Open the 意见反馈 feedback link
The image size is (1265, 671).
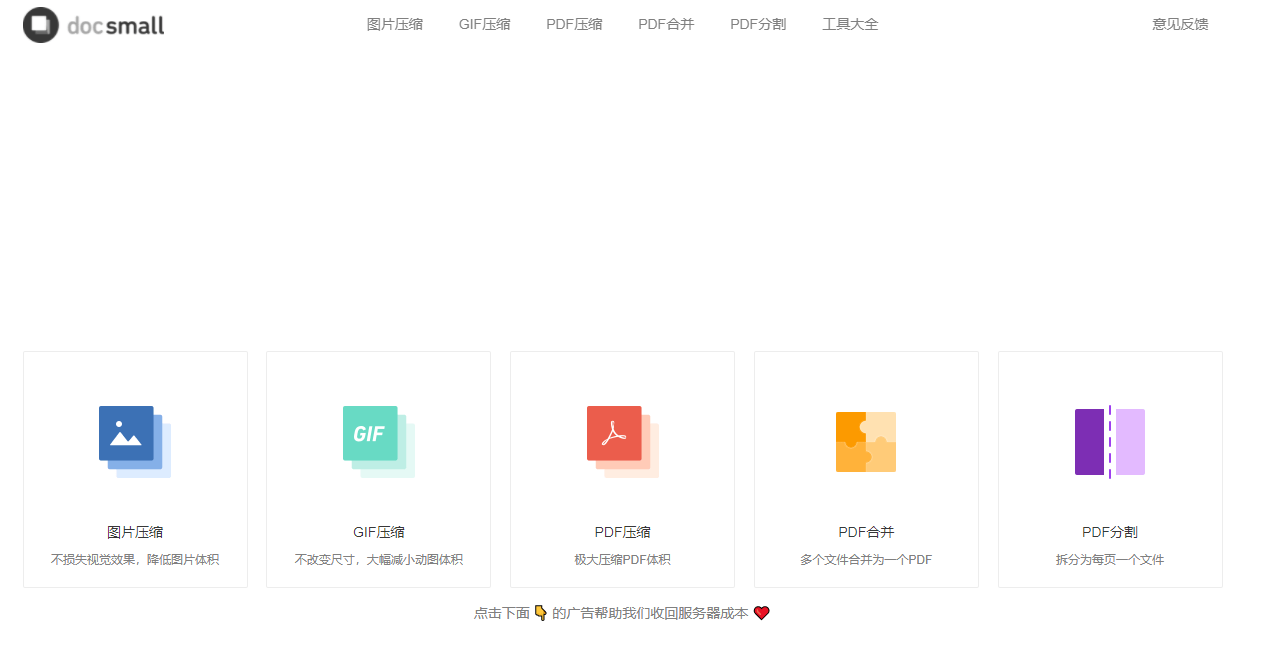(x=1180, y=24)
